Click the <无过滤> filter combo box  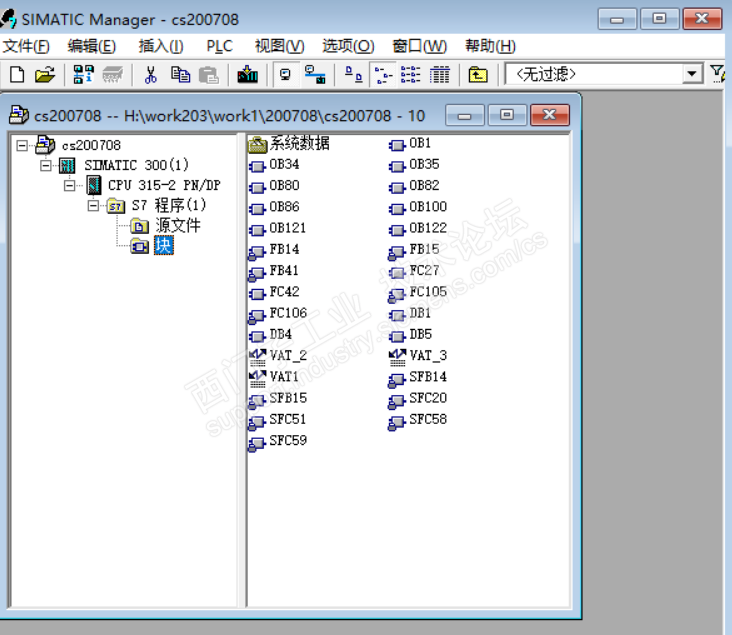(x=604, y=74)
